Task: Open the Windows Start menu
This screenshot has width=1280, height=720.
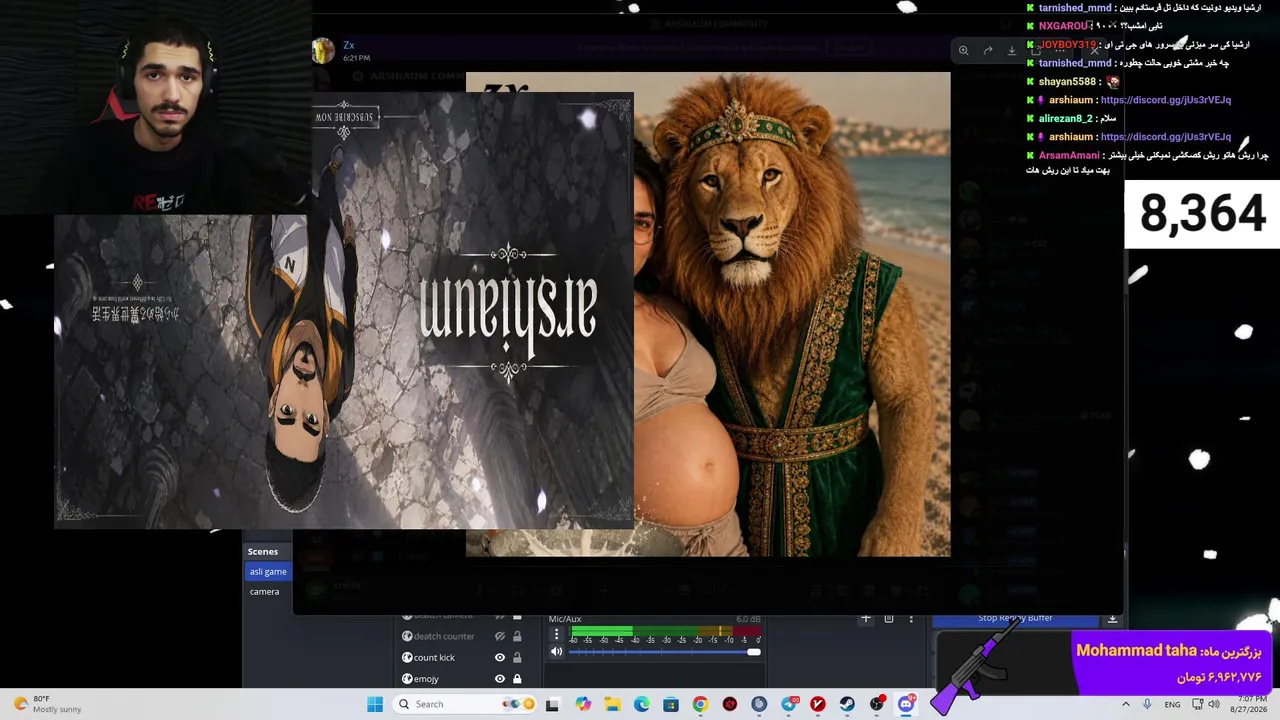Action: (x=375, y=704)
